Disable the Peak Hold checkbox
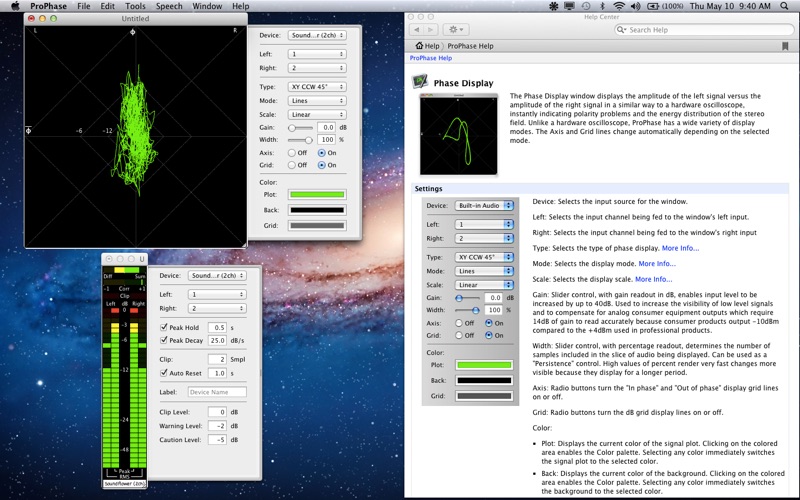Viewport: 800px width, 500px height. [163, 327]
